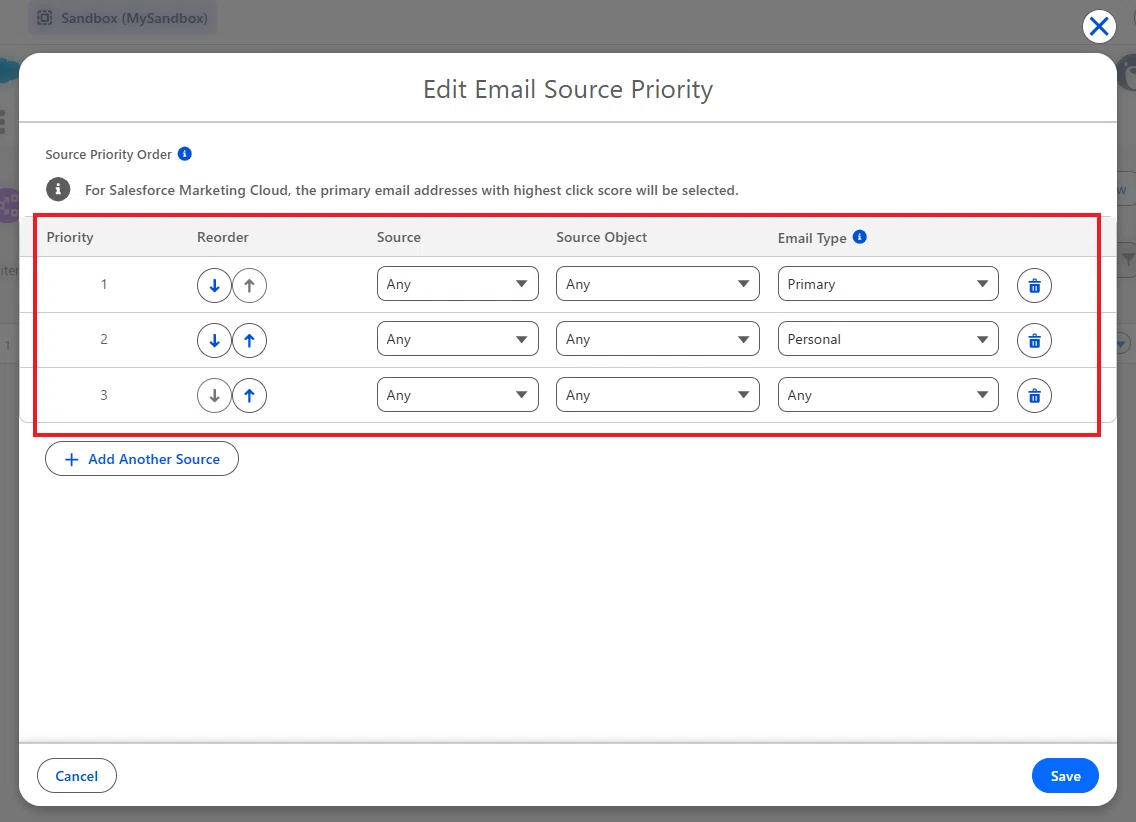This screenshot has height=822, width=1136.
Task: Open Email Type dropdown showing Personal
Action: pyautogui.click(x=888, y=339)
